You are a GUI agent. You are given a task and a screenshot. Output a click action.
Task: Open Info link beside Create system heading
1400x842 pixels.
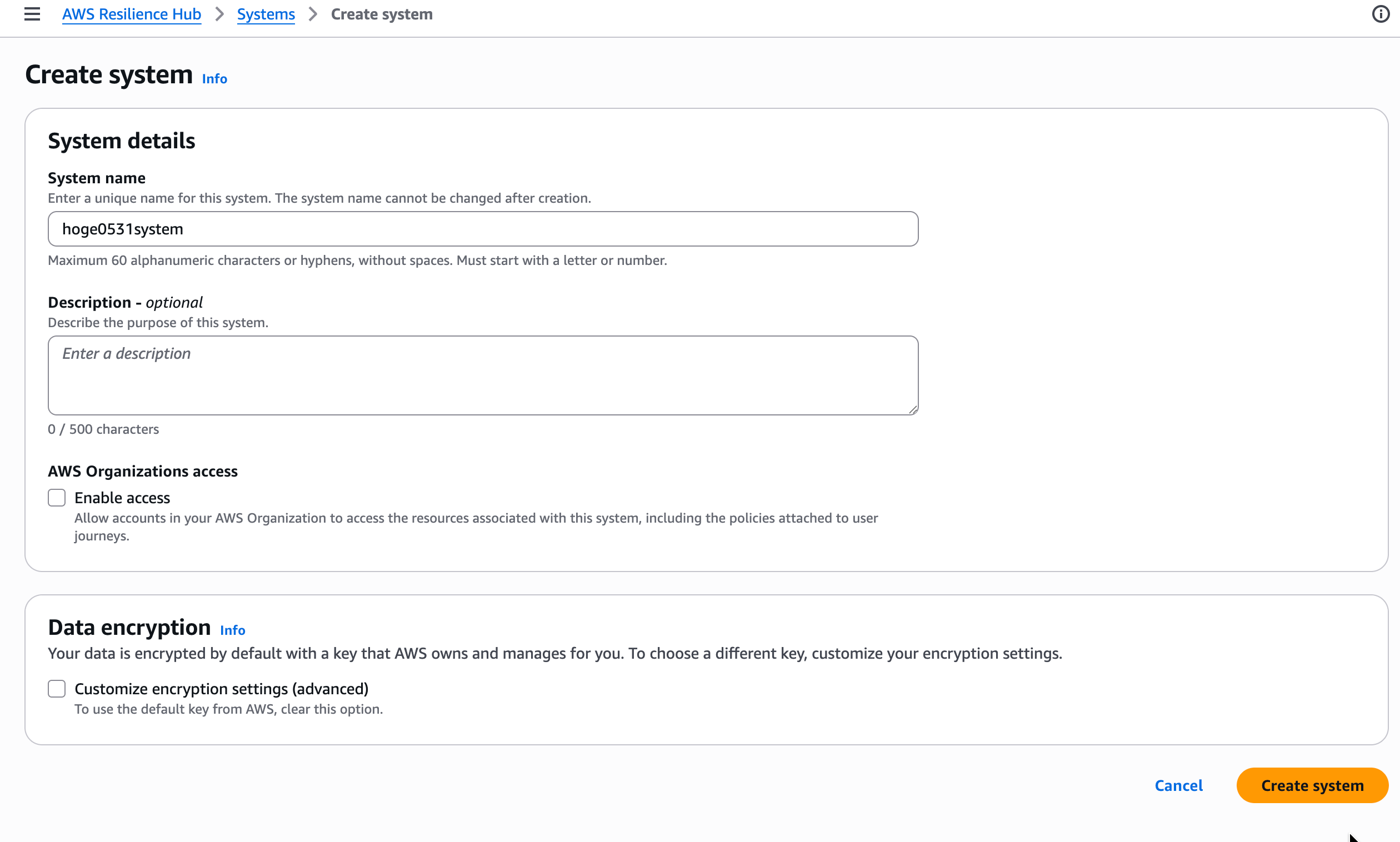point(214,79)
